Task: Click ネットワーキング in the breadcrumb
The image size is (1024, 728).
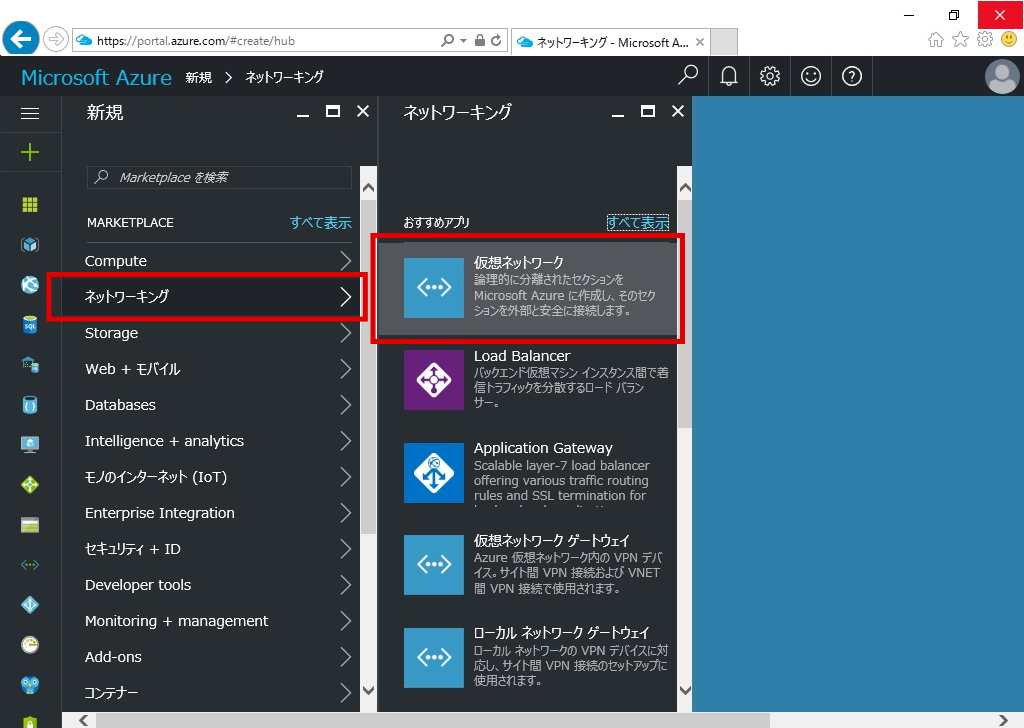Action: coord(284,77)
